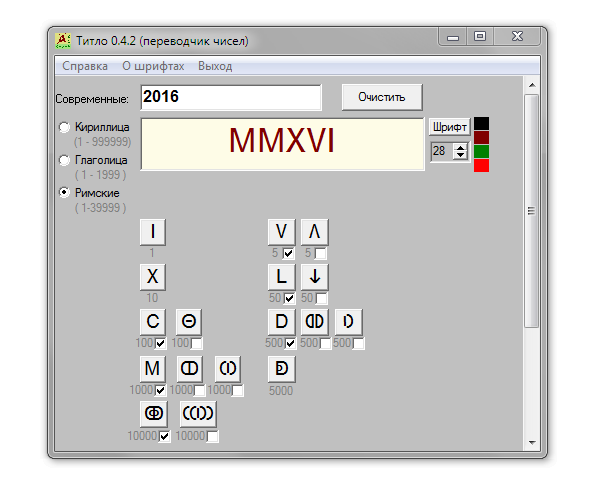Click the MMXVI result display box
Viewport: 600px width, 486px height.
[x=282, y=144]
